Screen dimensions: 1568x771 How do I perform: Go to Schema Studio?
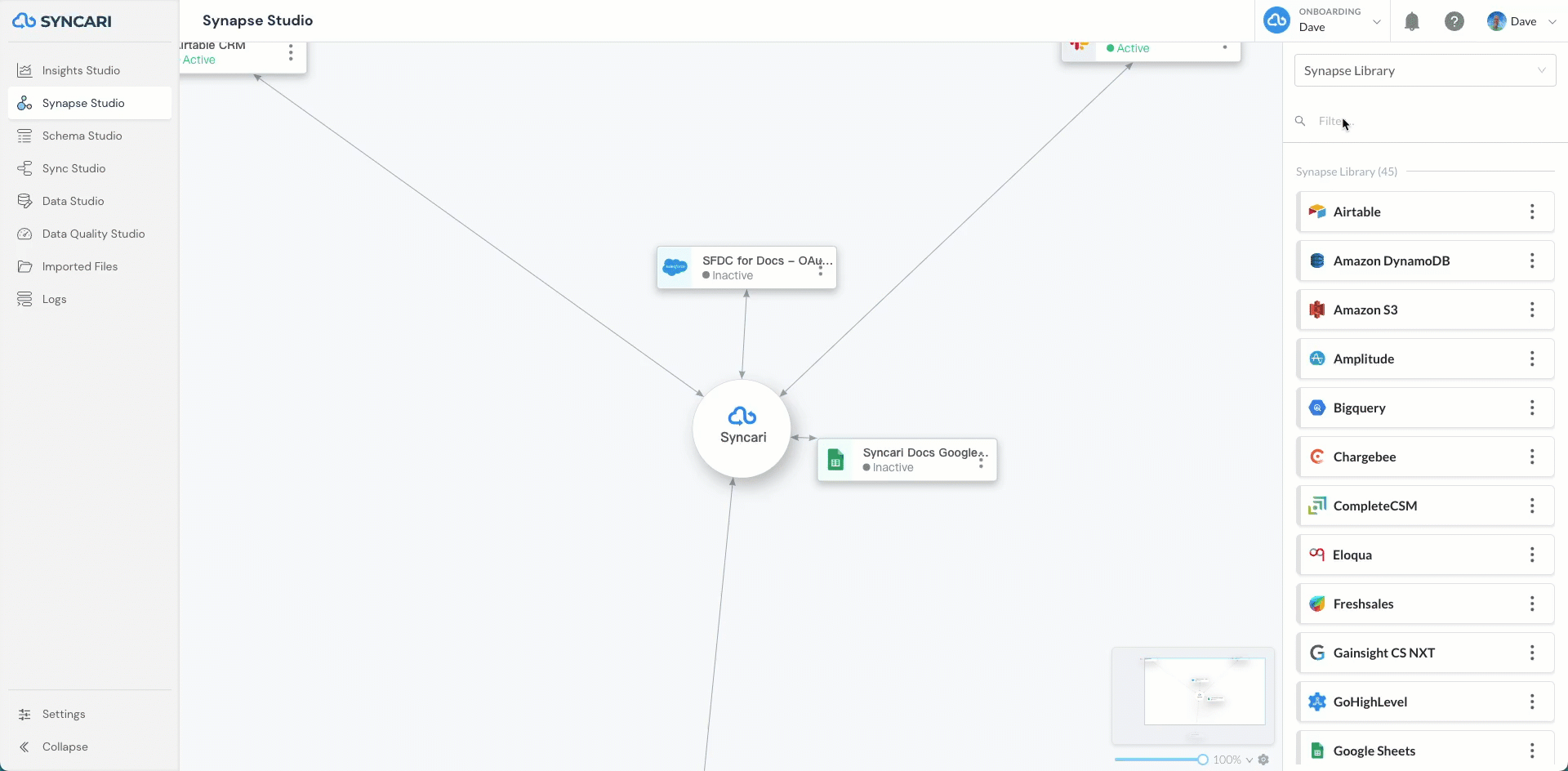click(x=89, y=136)
